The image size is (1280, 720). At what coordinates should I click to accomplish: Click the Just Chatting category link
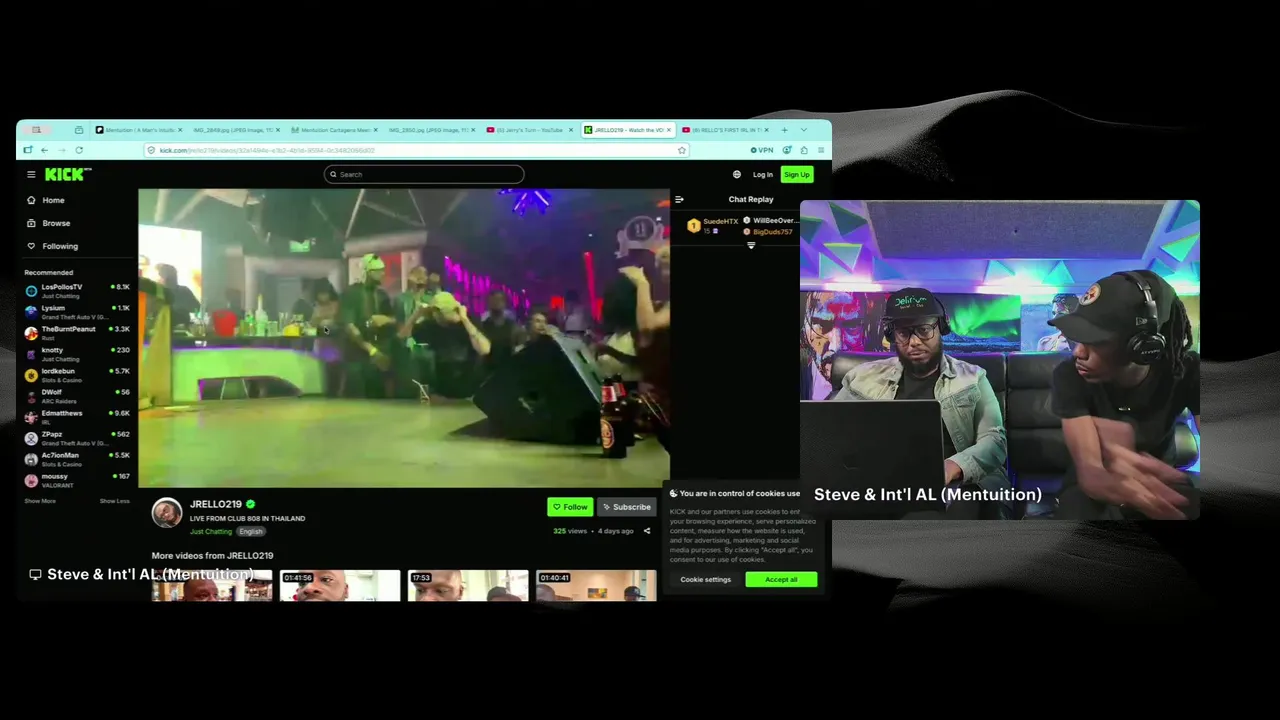(x=210, y=531)
